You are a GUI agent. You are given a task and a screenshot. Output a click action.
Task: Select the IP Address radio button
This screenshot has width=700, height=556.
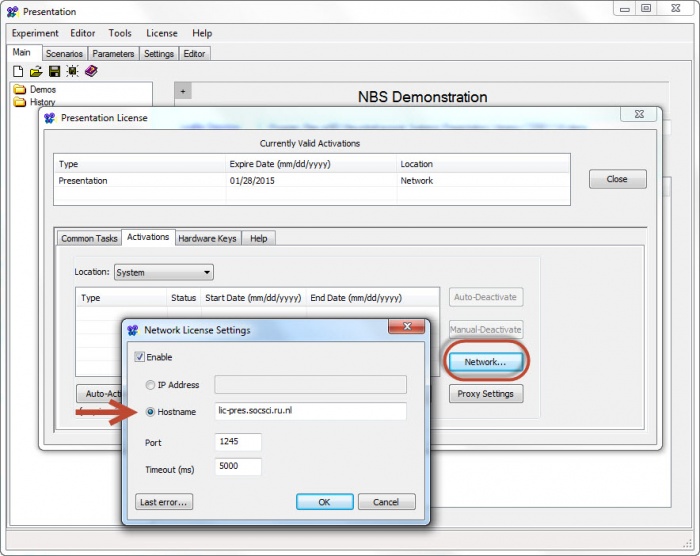pyautogui.click(x=151, y=385)
